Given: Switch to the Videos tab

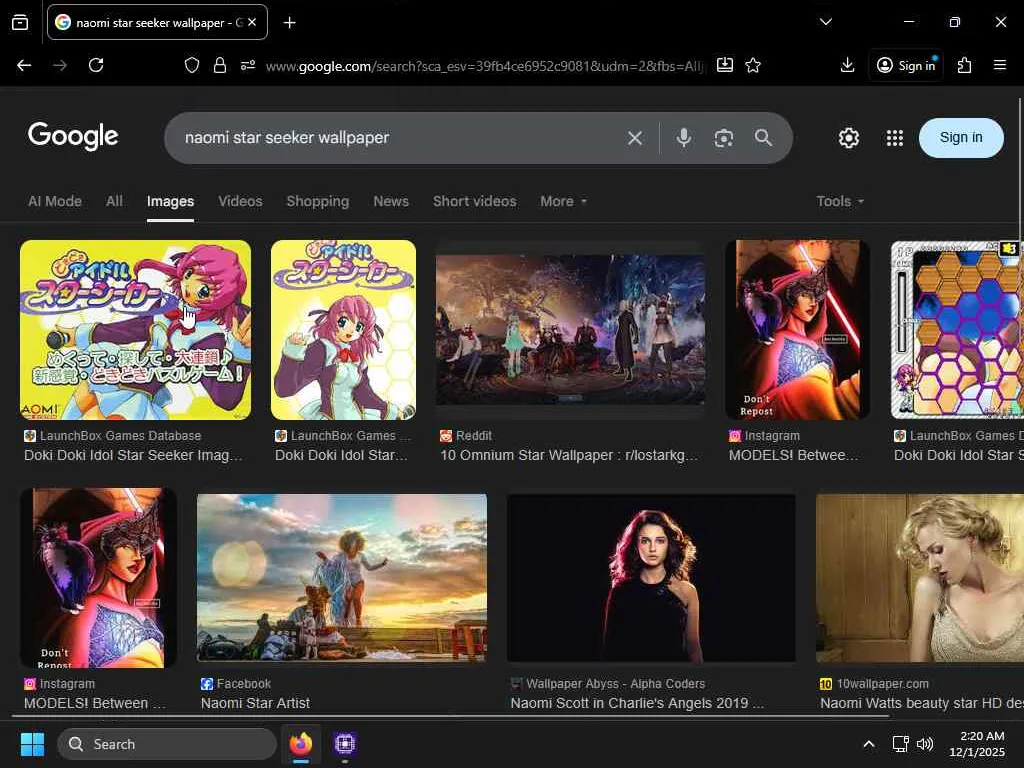Looking at the screenshot, I should point(240,201).
